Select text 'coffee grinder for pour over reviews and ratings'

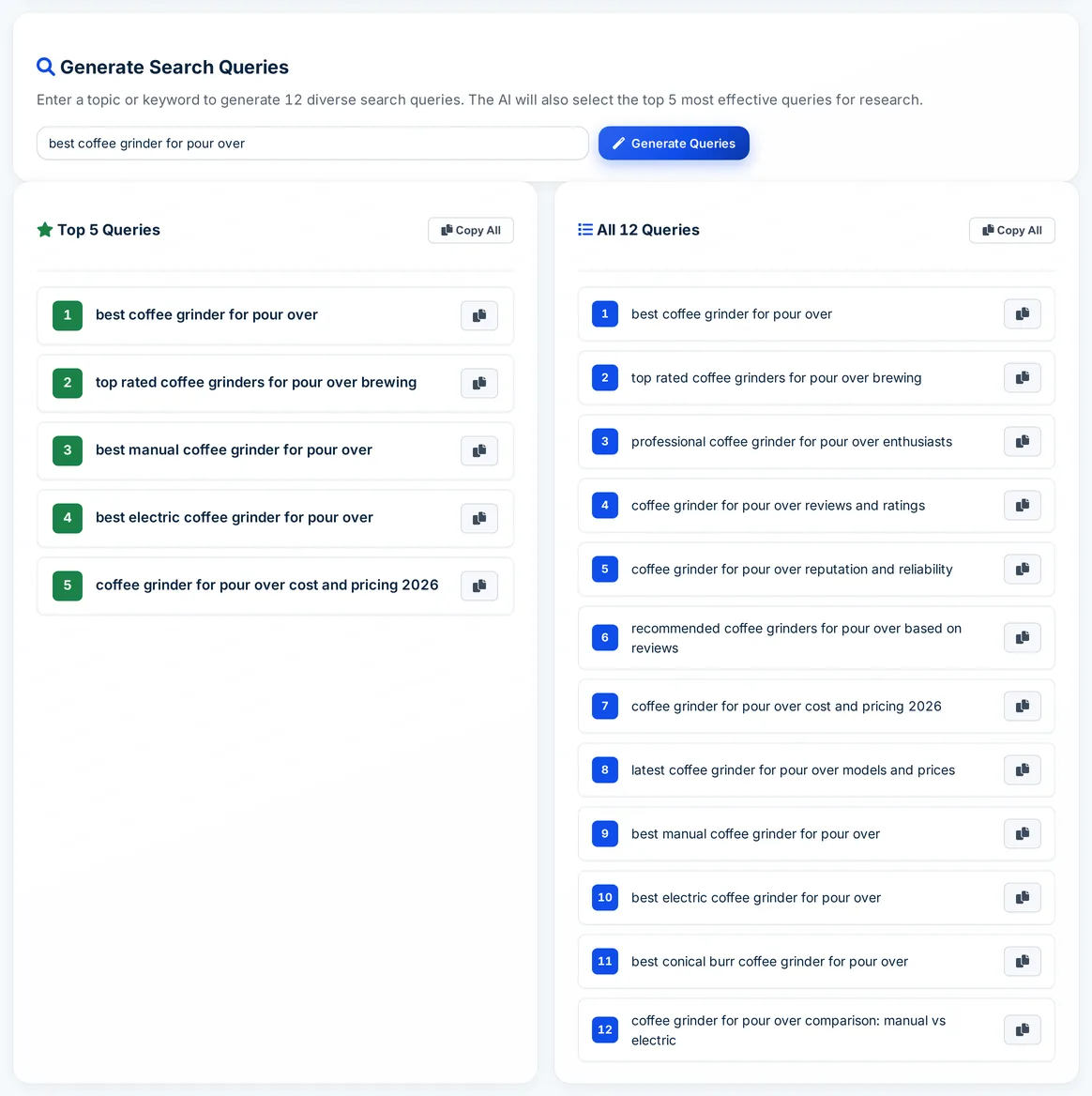click(778, 506)
